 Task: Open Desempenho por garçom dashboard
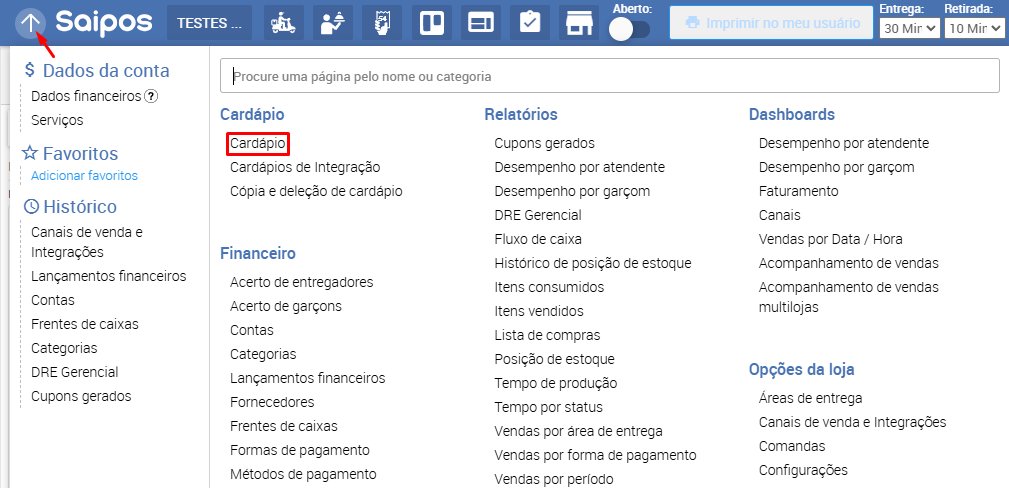click(837, 167)
